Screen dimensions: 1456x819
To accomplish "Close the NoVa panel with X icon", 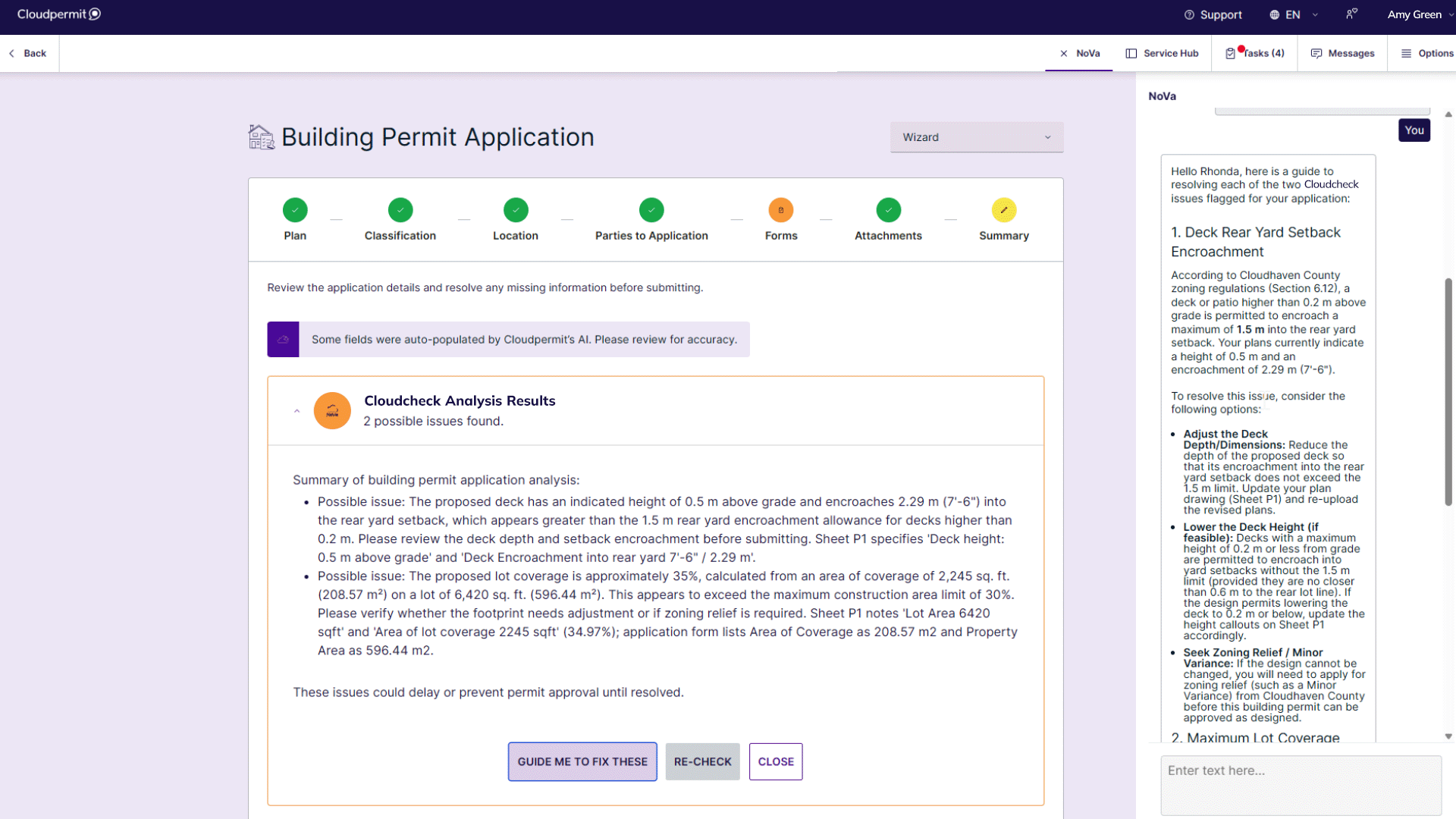I will pyautogui.click(x=1064, y=53).
